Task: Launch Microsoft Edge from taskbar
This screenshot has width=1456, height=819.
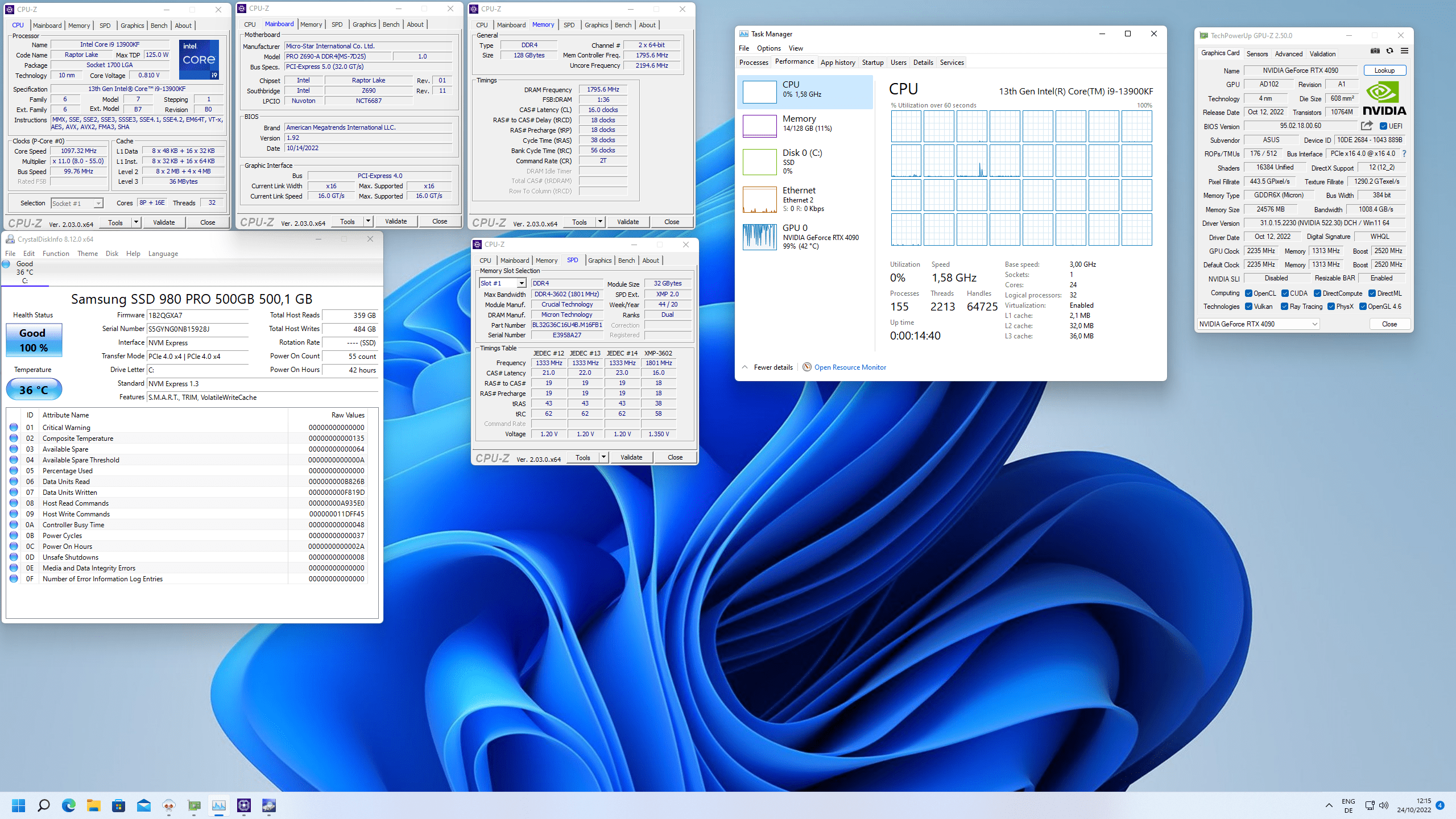Action: click(69, 805)
